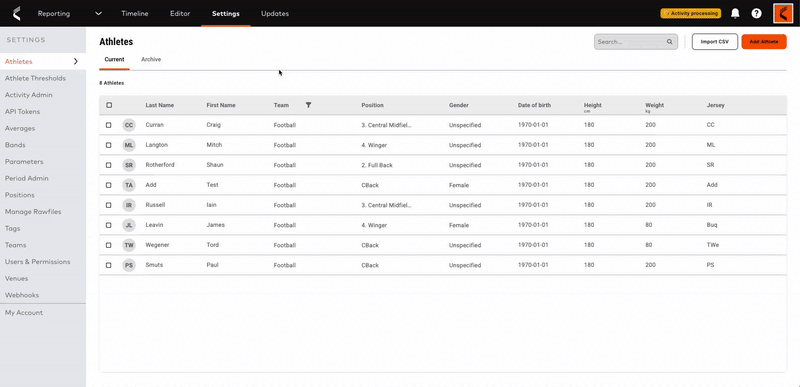Sort by the First Name column header

point(221,105)
